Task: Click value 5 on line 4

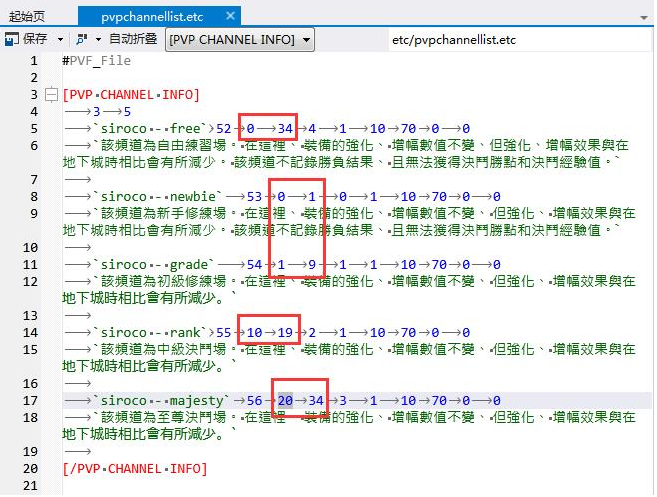Action: coord(127,112)
